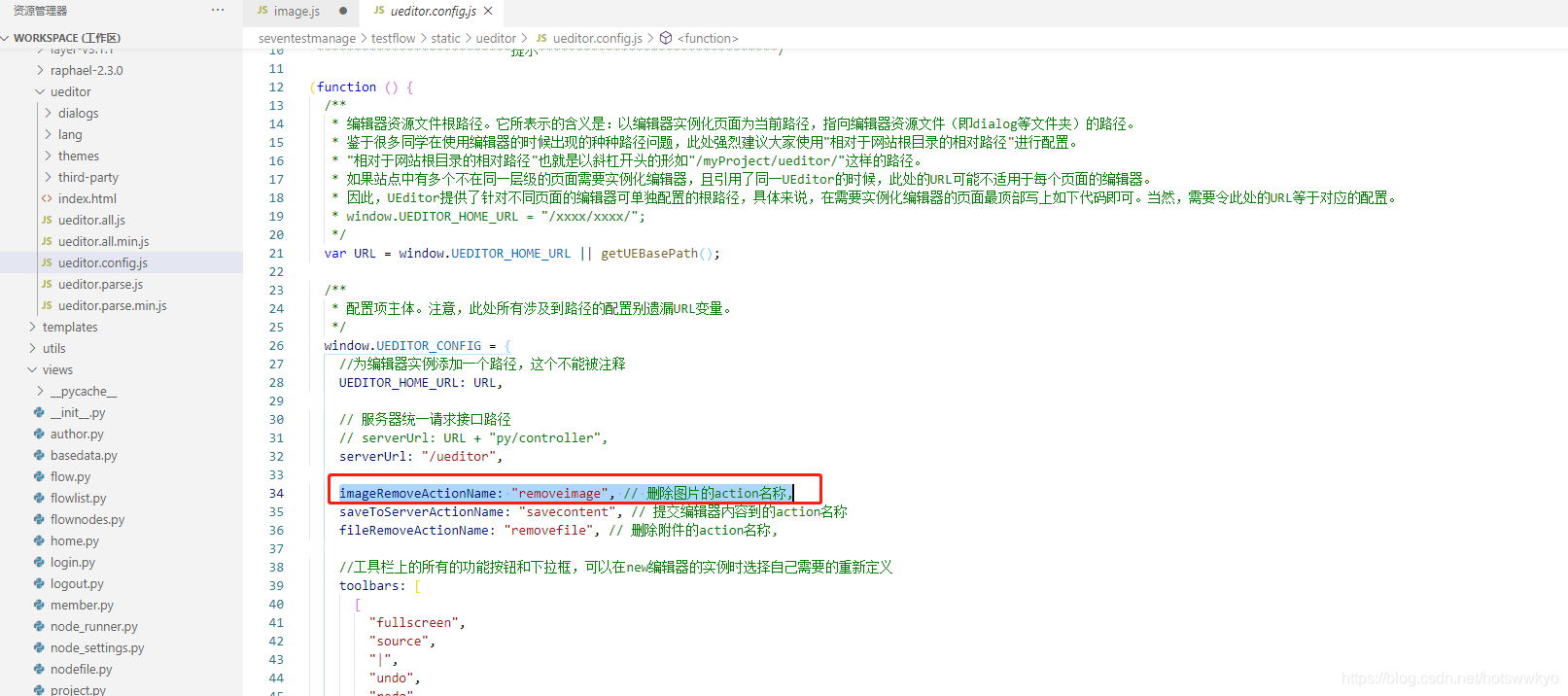
Task: Open ueditor.all.js file
Action: pyautogui.click(x=91, y=220)
